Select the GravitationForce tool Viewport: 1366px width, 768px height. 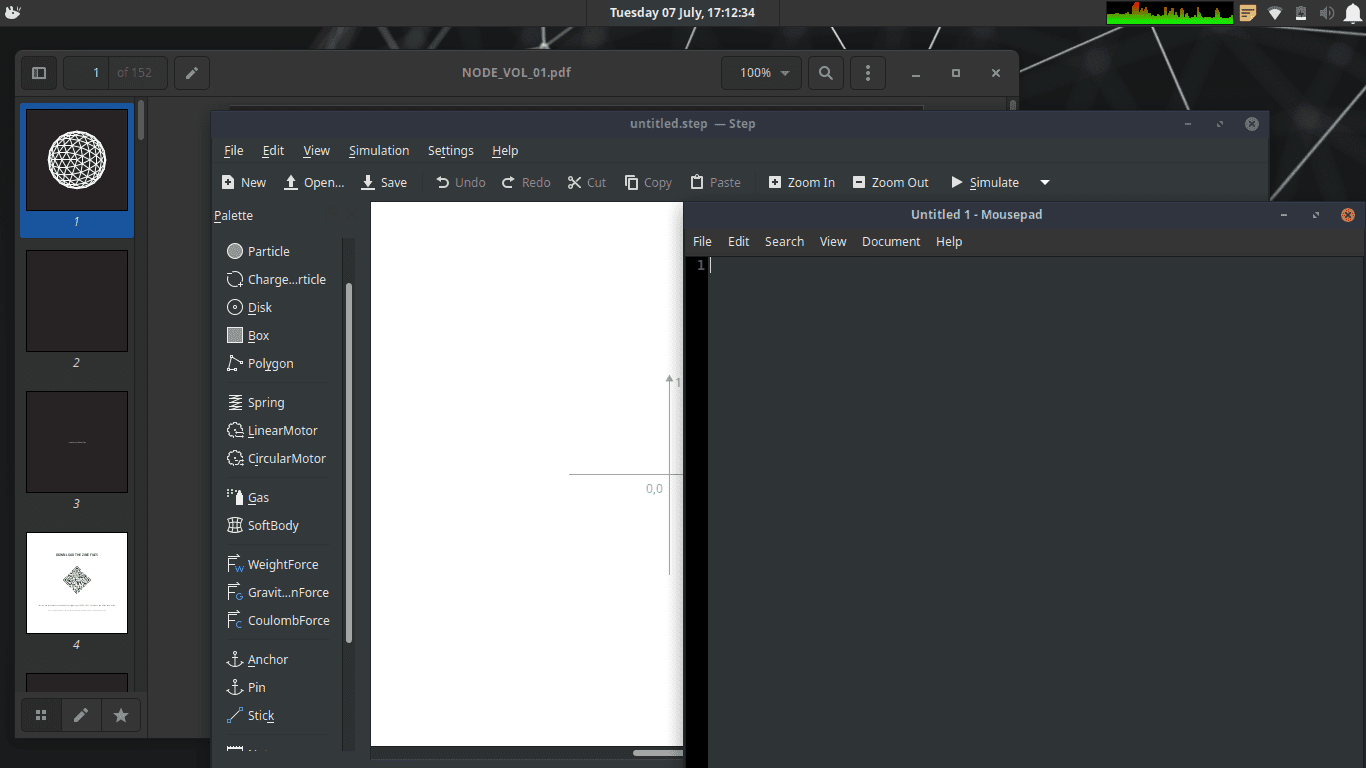point(277,592)
